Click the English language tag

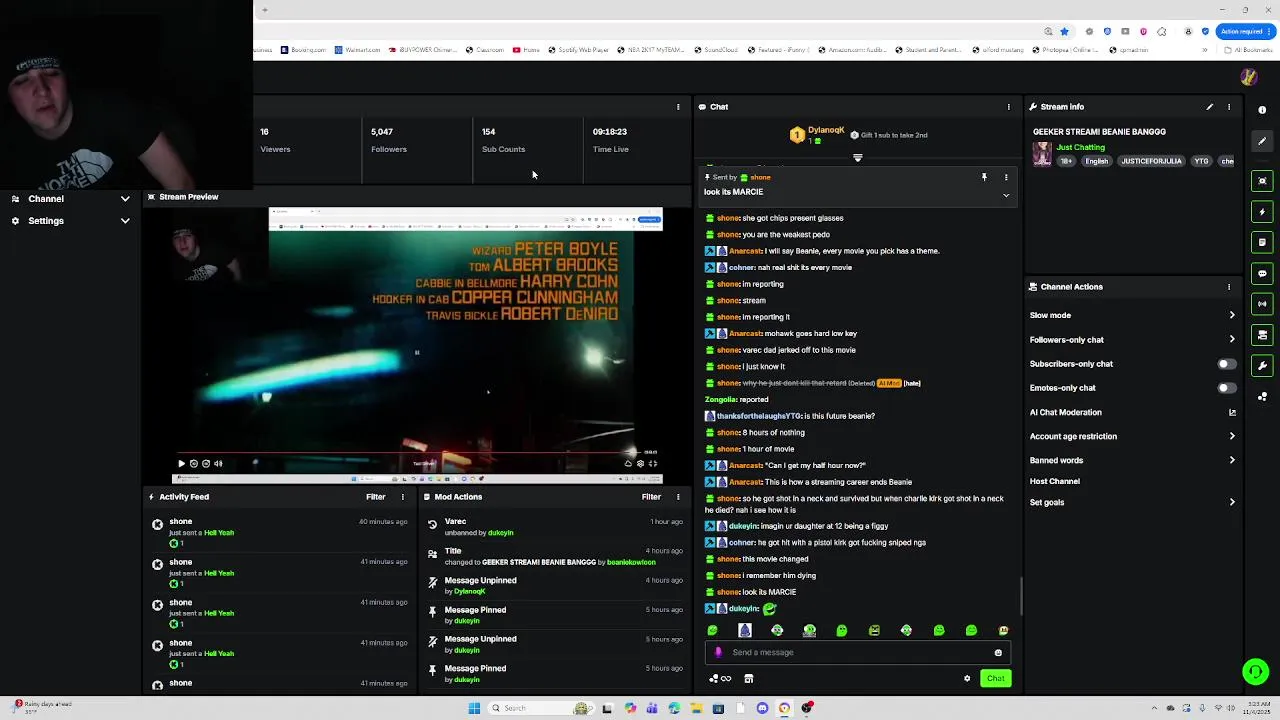click(1097, 161)
